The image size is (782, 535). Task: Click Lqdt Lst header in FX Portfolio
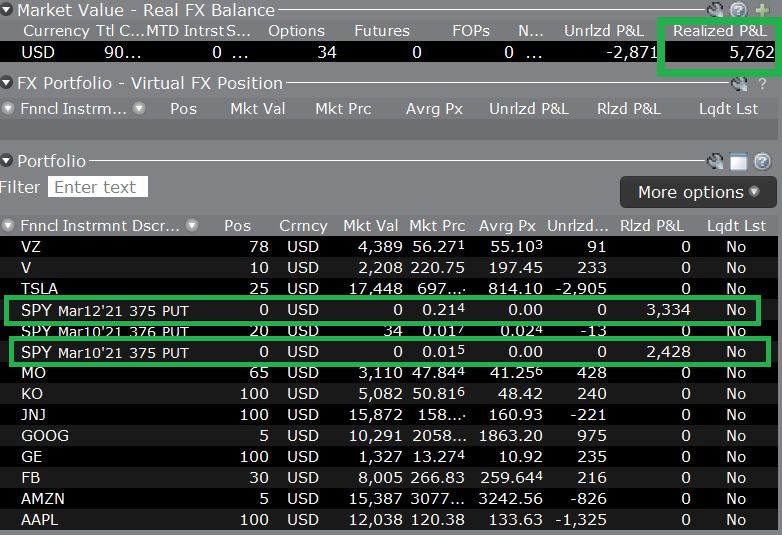coord(728,109)
